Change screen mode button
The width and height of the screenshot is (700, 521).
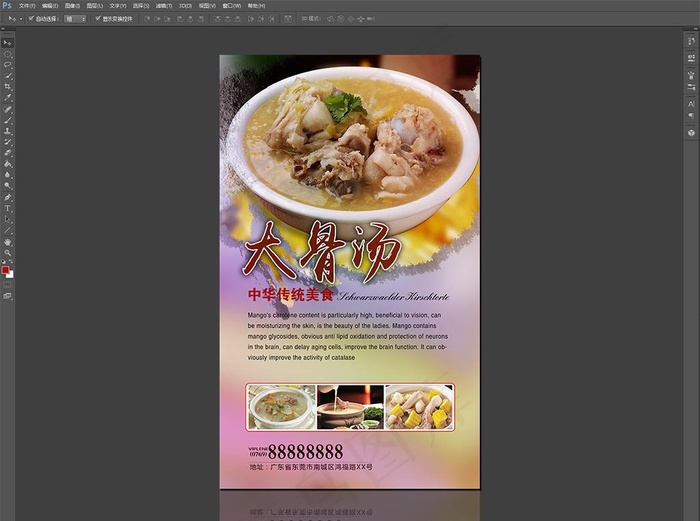tap(8, 296)
